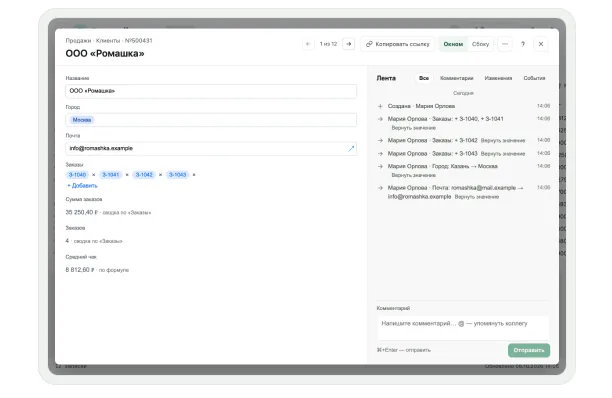The height and width of the screenshot is (398, 612).
Task: Open order chip З-1041
Action: pos(110,175)
